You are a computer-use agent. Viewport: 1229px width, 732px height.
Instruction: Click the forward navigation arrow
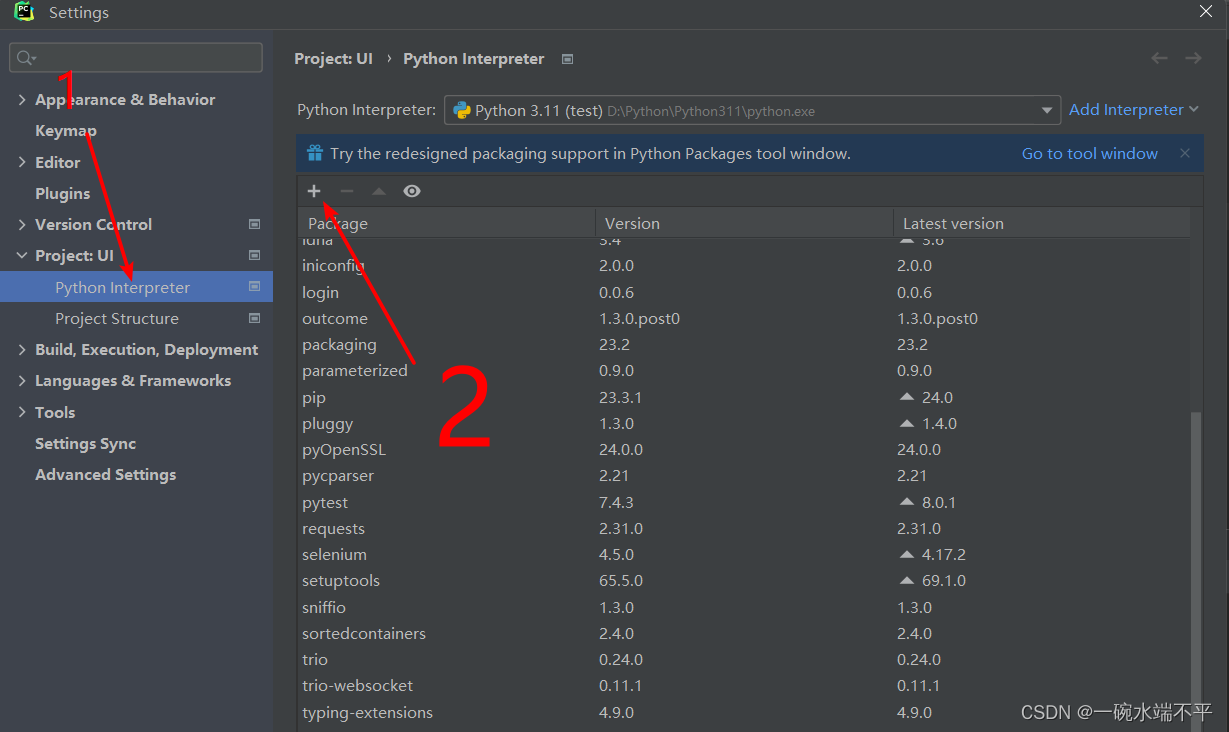[1193, 58]
